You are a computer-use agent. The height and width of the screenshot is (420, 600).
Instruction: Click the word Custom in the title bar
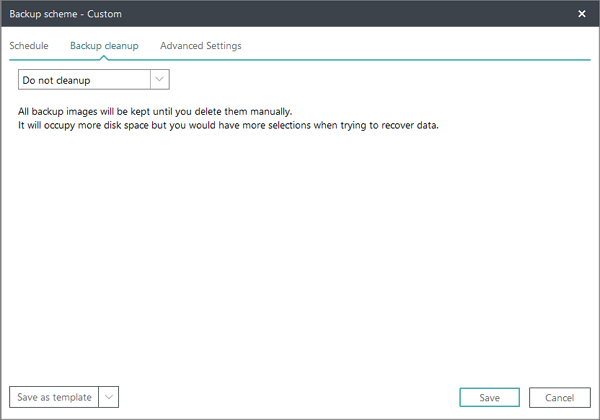[104, 14]
